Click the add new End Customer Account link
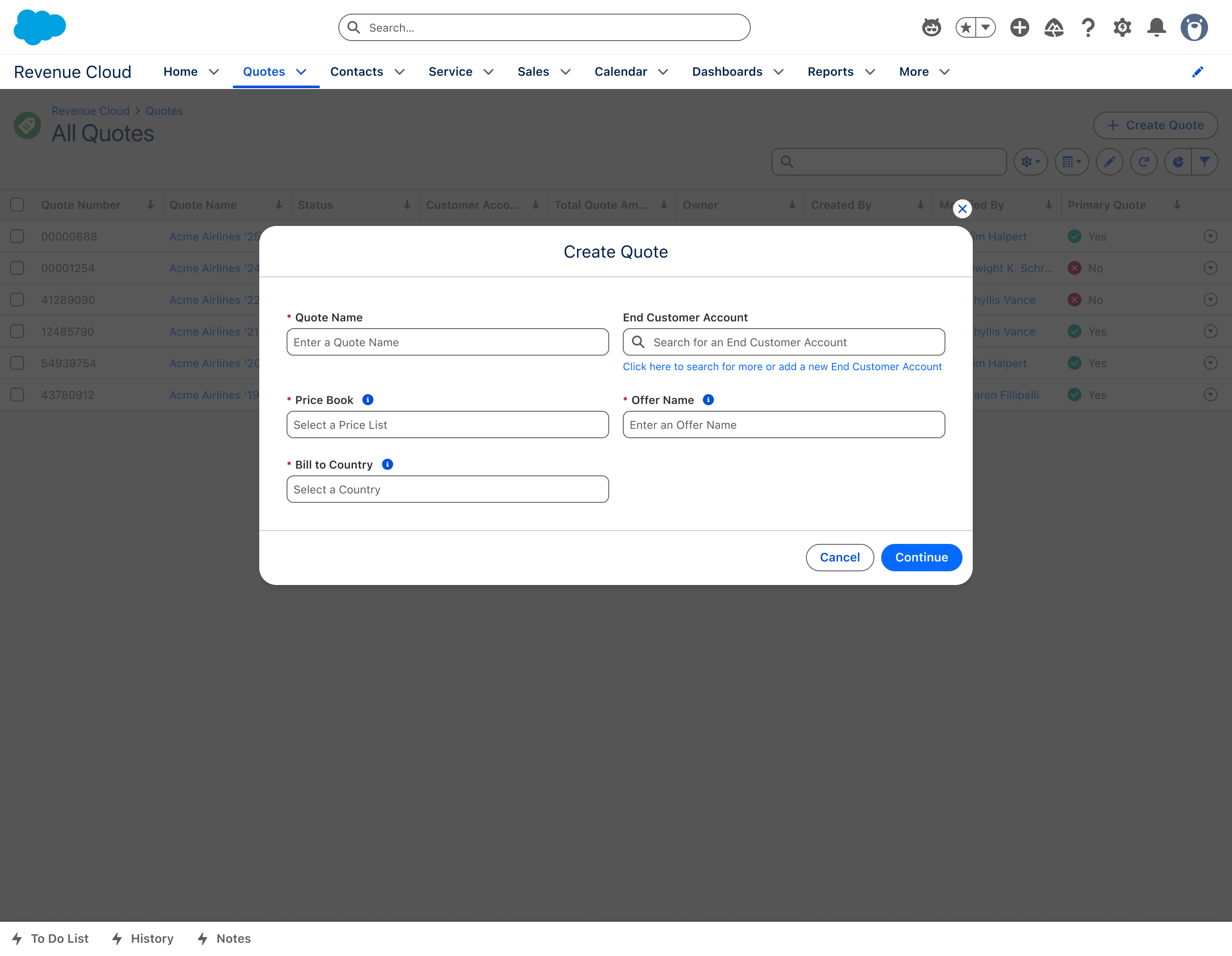Viewport: 1232px width, 956px height. pyautogui.click(x=782, y=366)
